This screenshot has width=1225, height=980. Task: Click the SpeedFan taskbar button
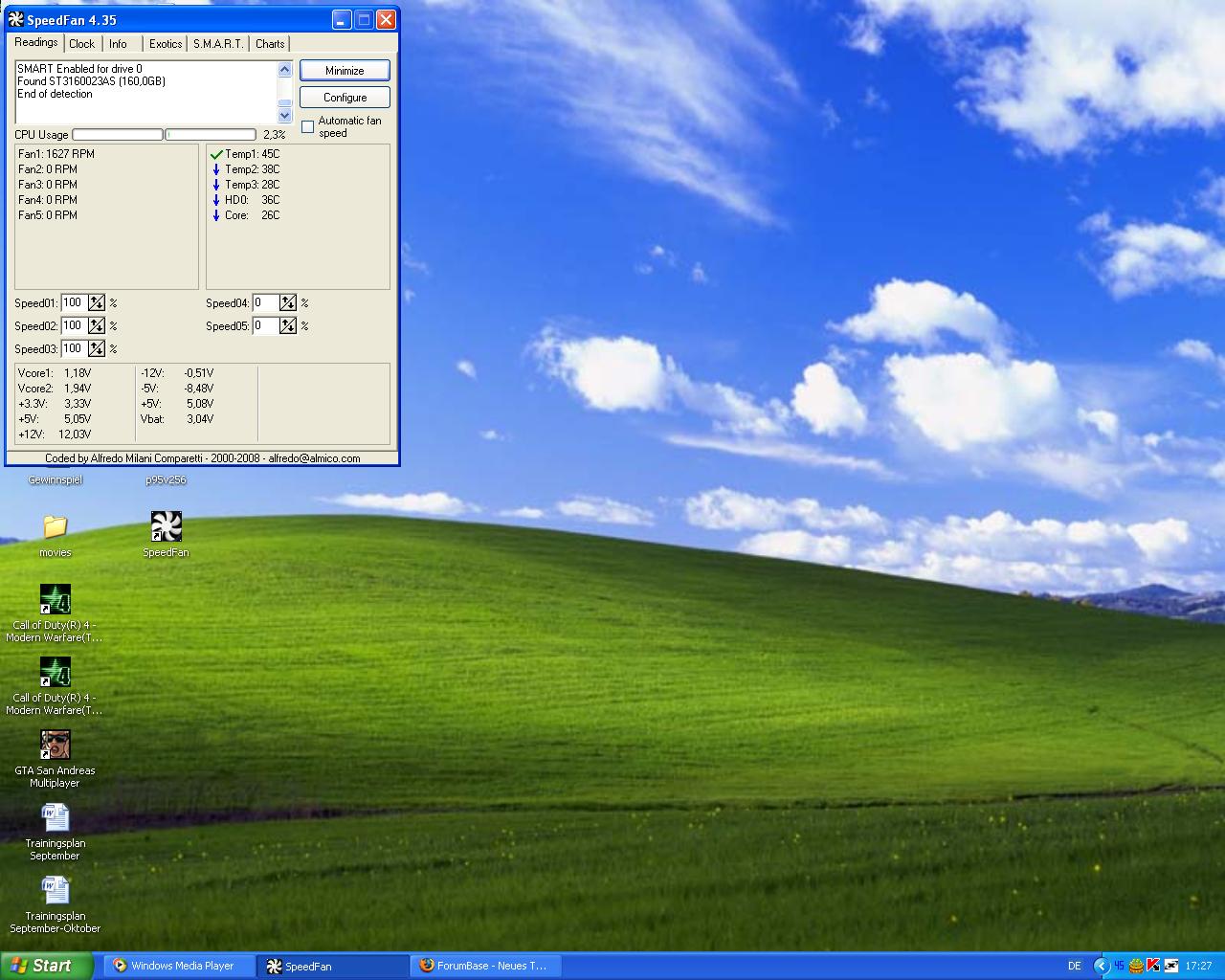click(x=333, y=966)
